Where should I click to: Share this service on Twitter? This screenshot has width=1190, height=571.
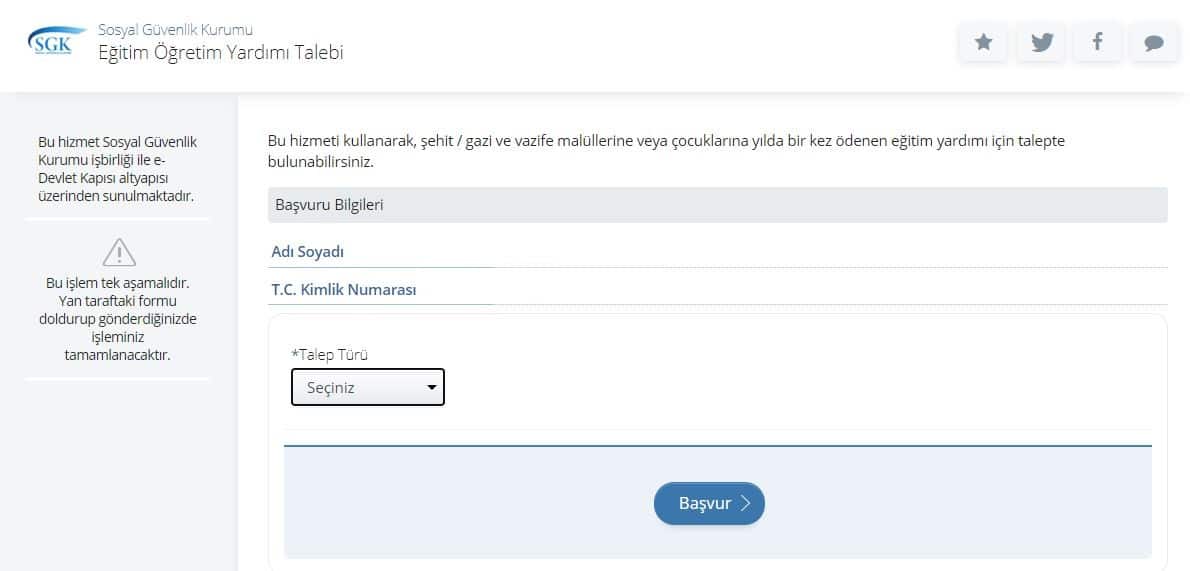tap(1041, 42)
